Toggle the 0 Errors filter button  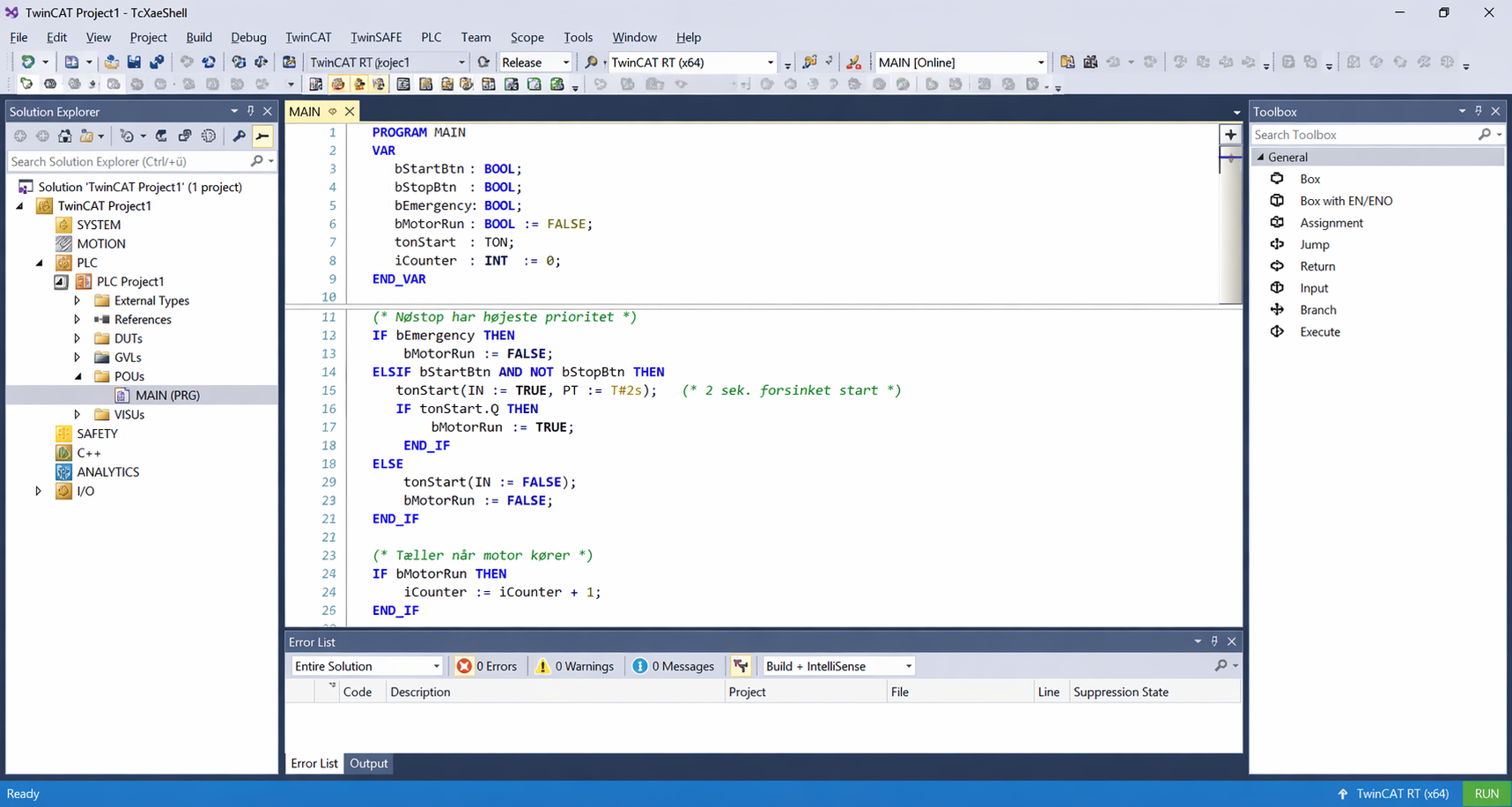click(x=487, y=666)
